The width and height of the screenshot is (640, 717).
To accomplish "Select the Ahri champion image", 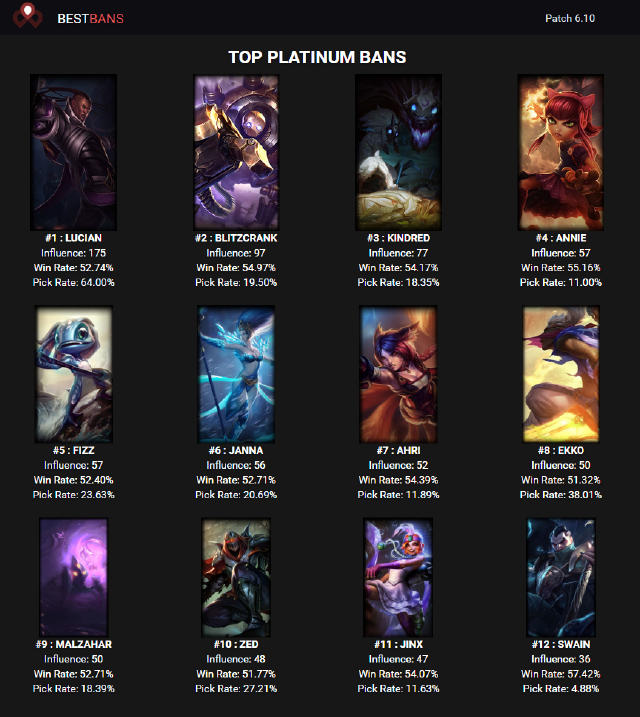I will 398,374.
